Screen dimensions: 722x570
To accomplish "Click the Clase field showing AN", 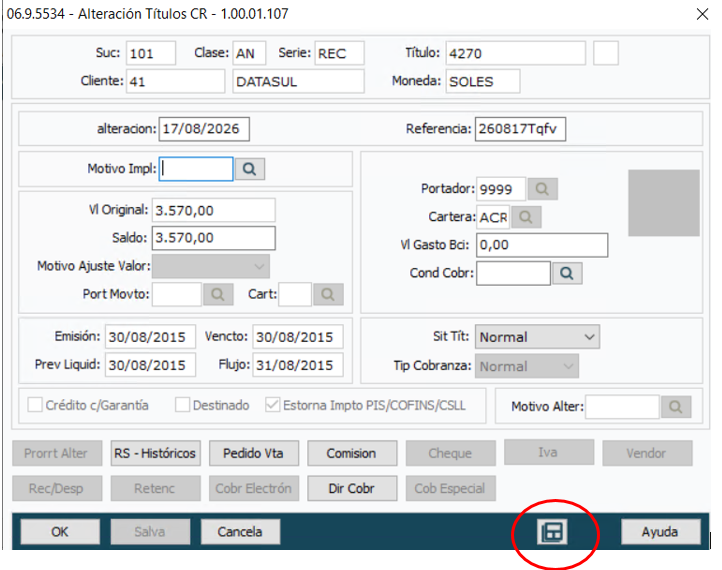I will [x=249, y=53].
